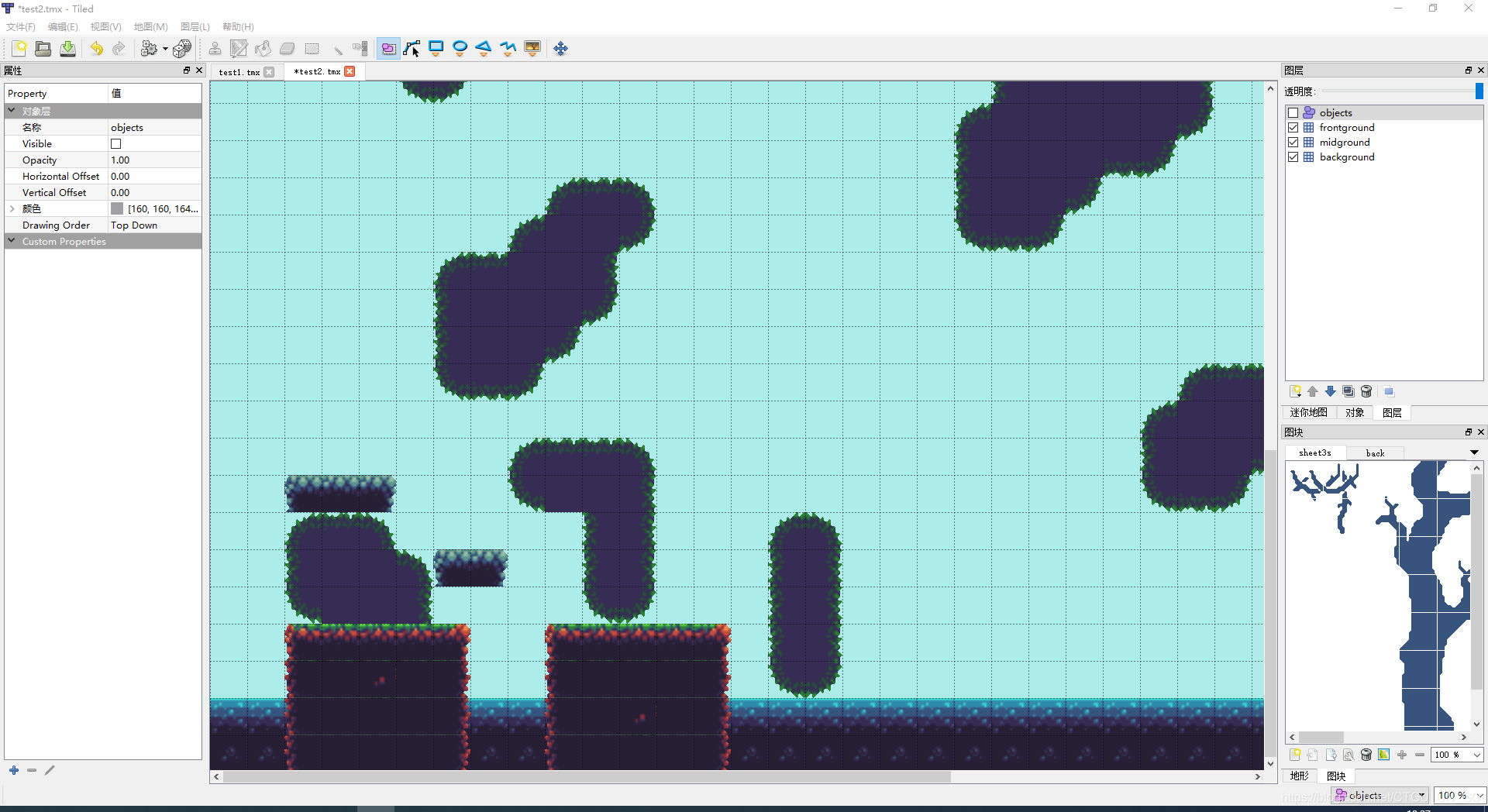This screenshot has height=812, width=1488.
Task: Open the 地图(M) menu
Action: coord(150,27)
